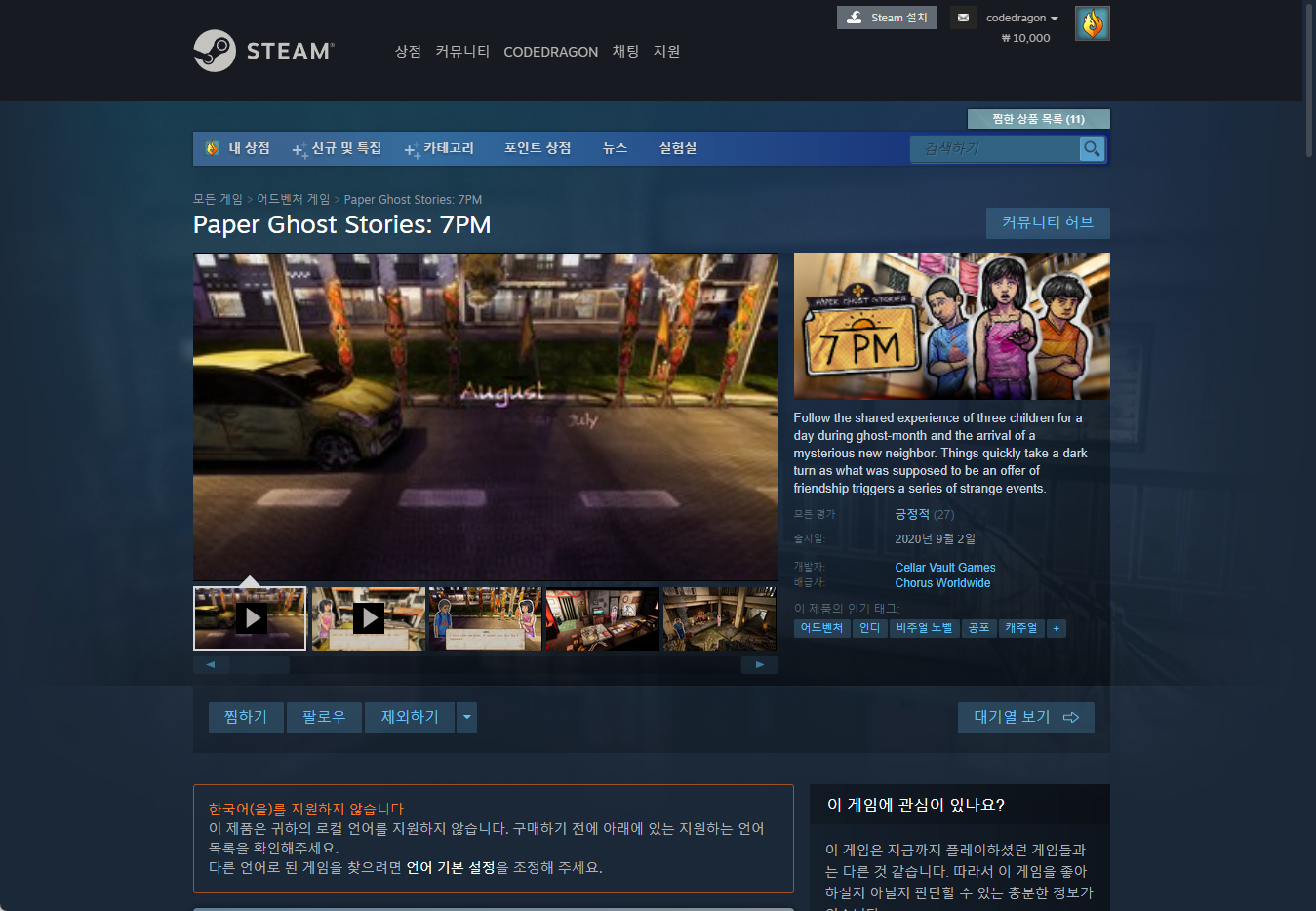Open the 실험실 tab
The image size is (1316, 911).
click(677, 148)
